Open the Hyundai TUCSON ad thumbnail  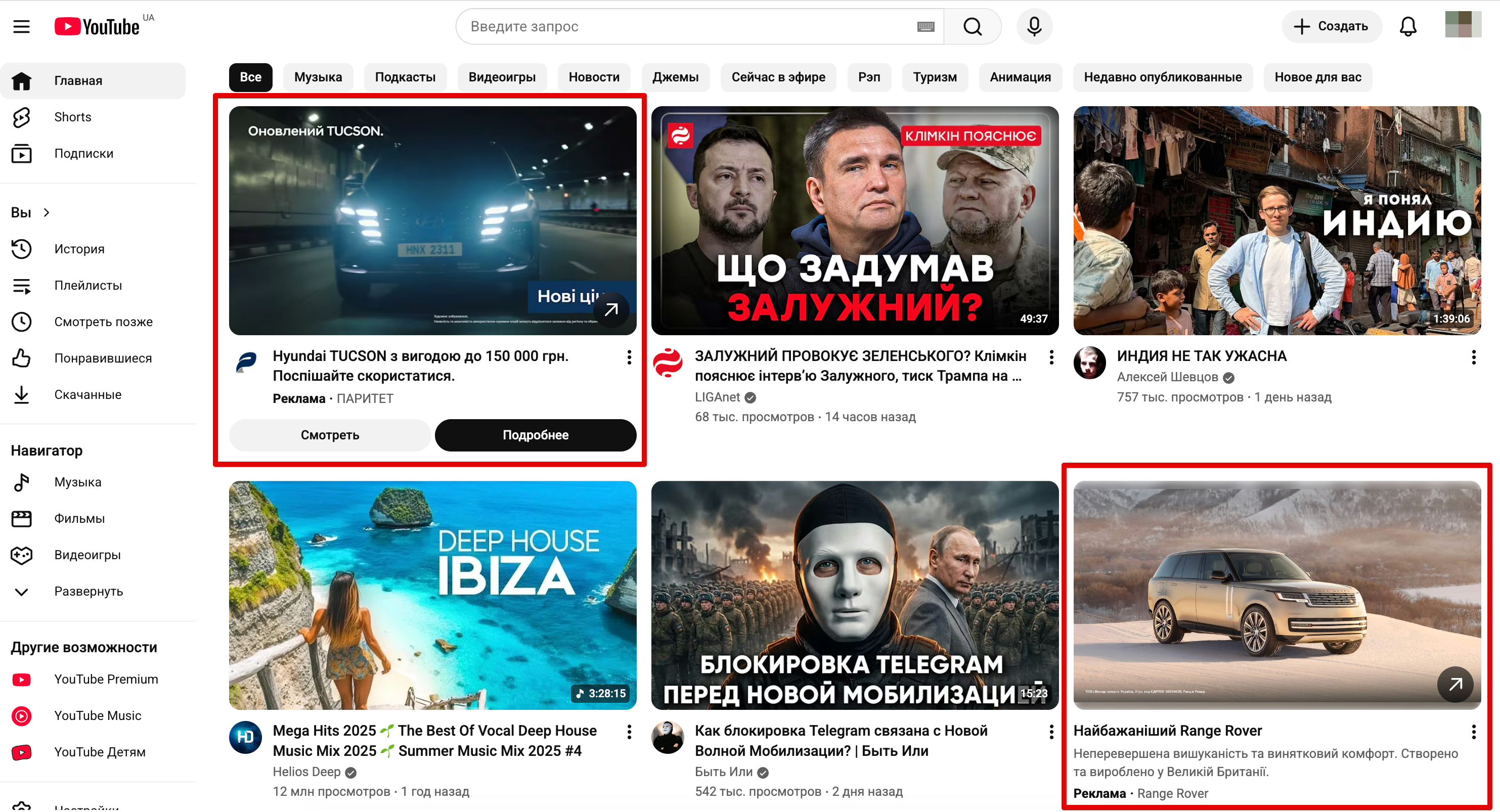point(432,220)
